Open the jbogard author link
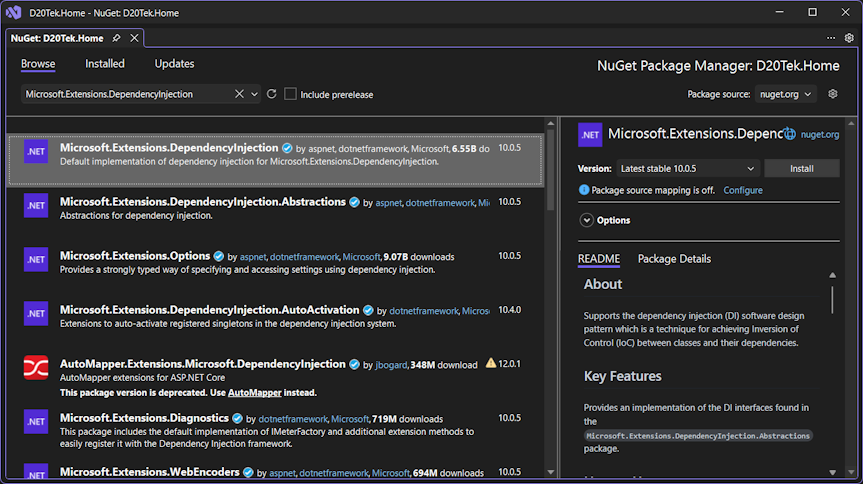Viewport: 863px width, 484px height. pyautogui.click(x=391, y=365)
